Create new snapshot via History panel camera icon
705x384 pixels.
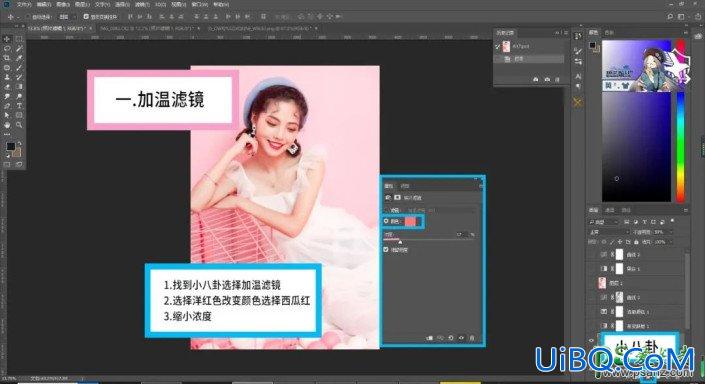click(547, 79)
